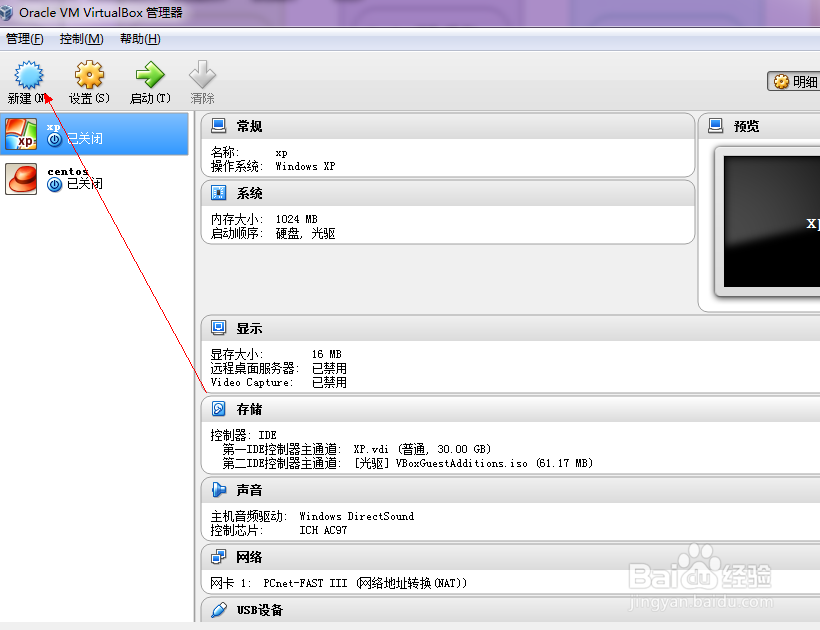Click the 声音 section speaker icon
This screenshot has width=820, height=630.
pyautogui.click(x=217, y=489)
